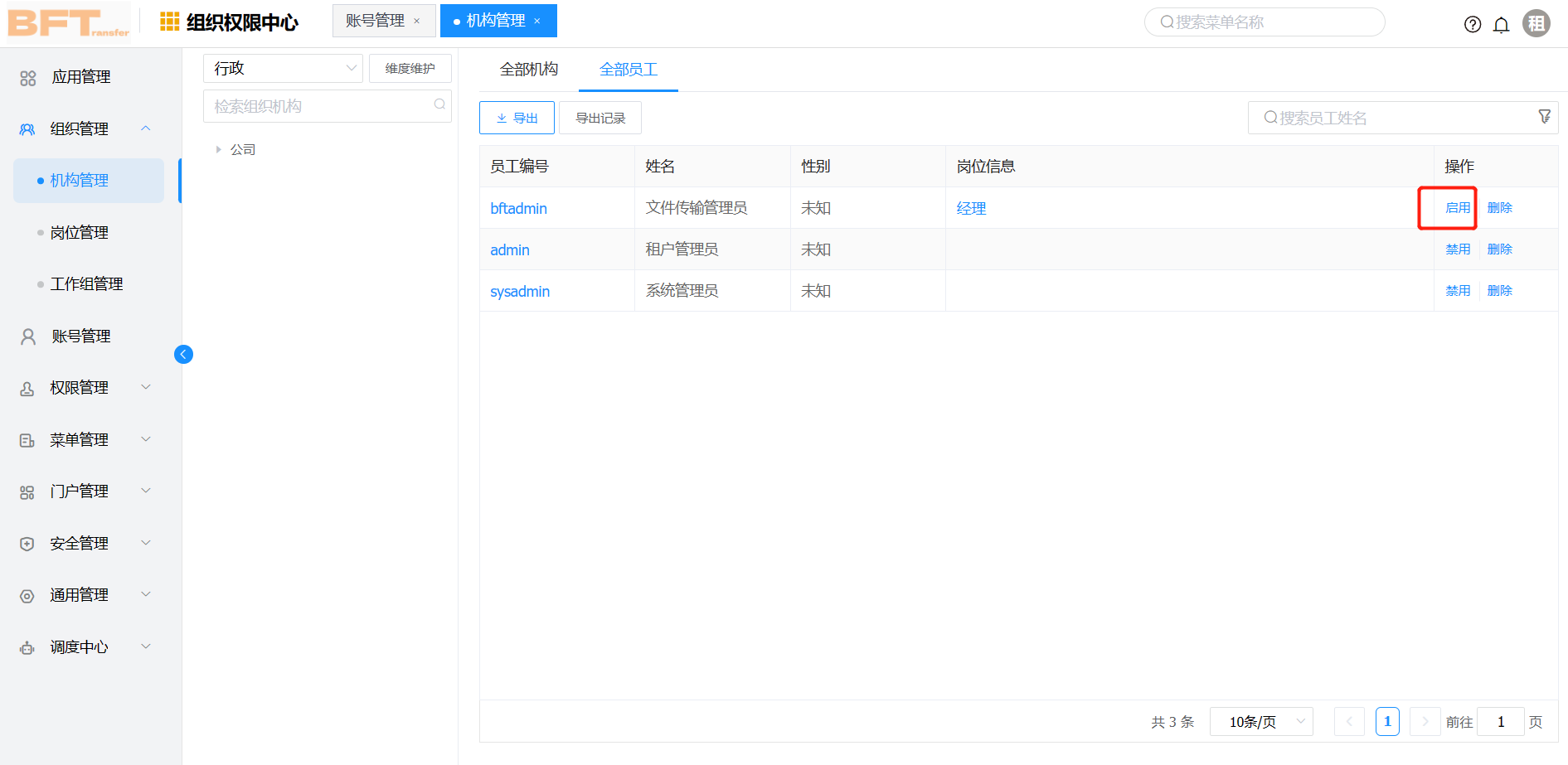
Task: Click the apps grid icon beside 组织权限中心
Action: coord(168,22)
